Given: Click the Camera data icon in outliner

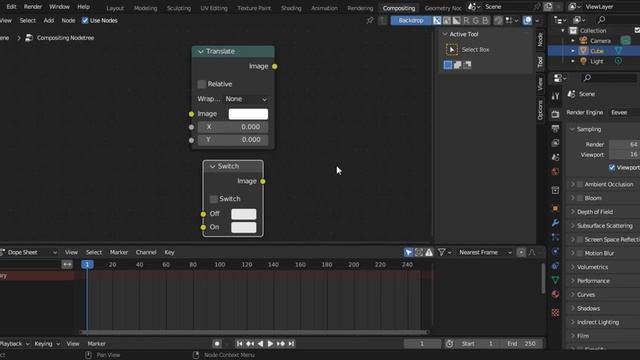Looking at the screenshot, I should 625,40.
